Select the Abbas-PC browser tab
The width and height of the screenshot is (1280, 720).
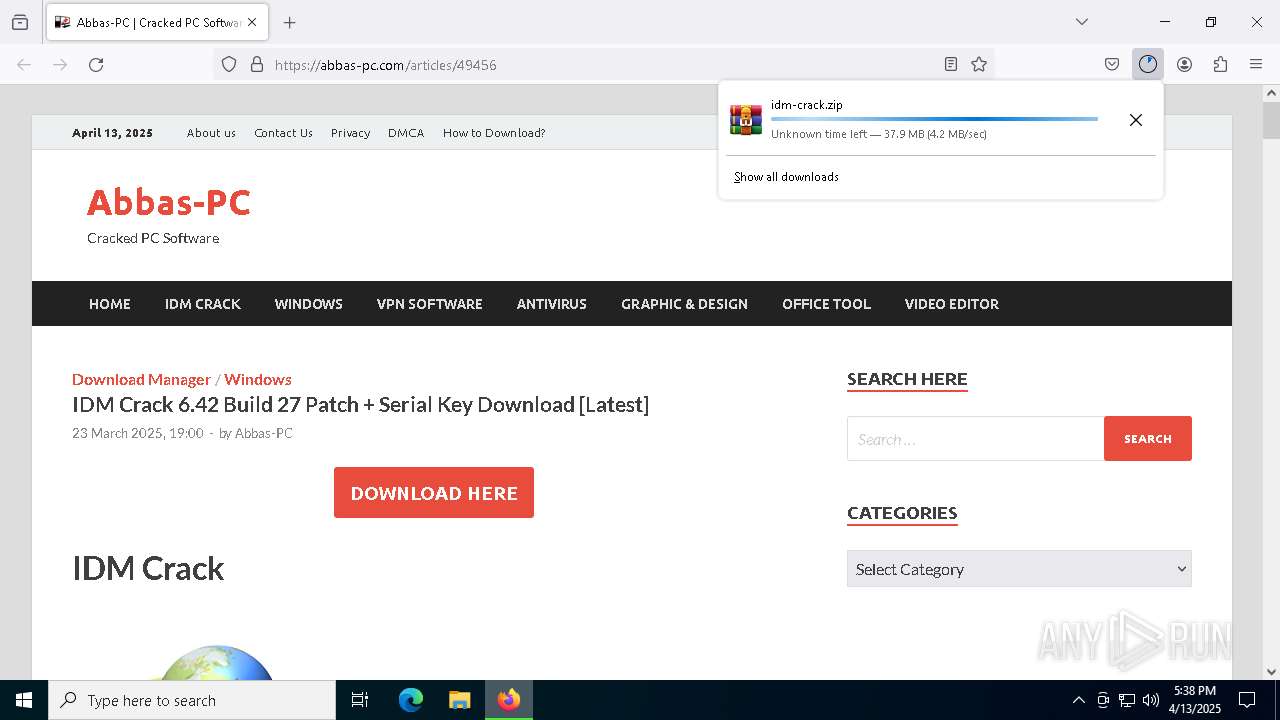click(x=157, y=22)
